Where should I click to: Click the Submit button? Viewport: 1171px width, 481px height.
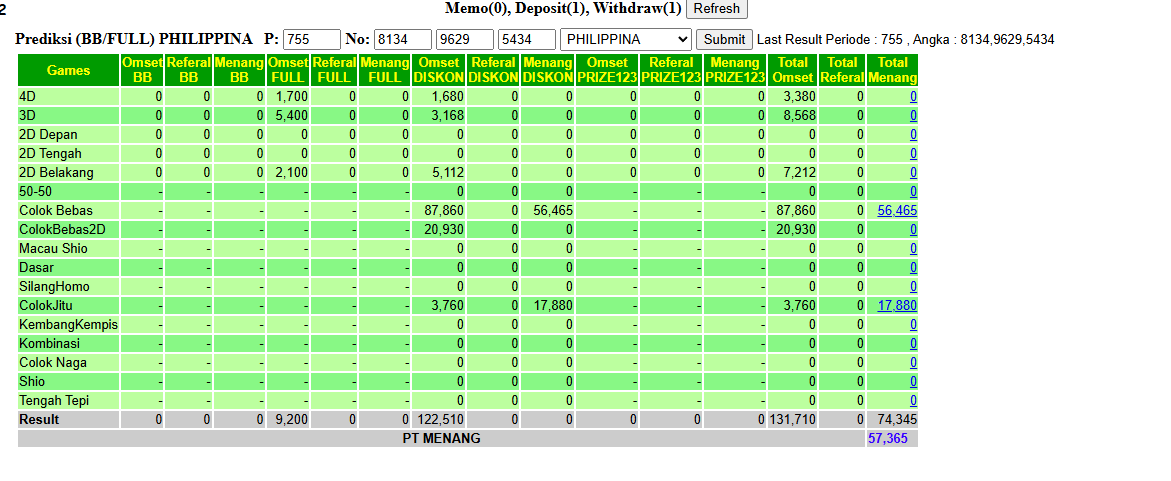point(724,40)
